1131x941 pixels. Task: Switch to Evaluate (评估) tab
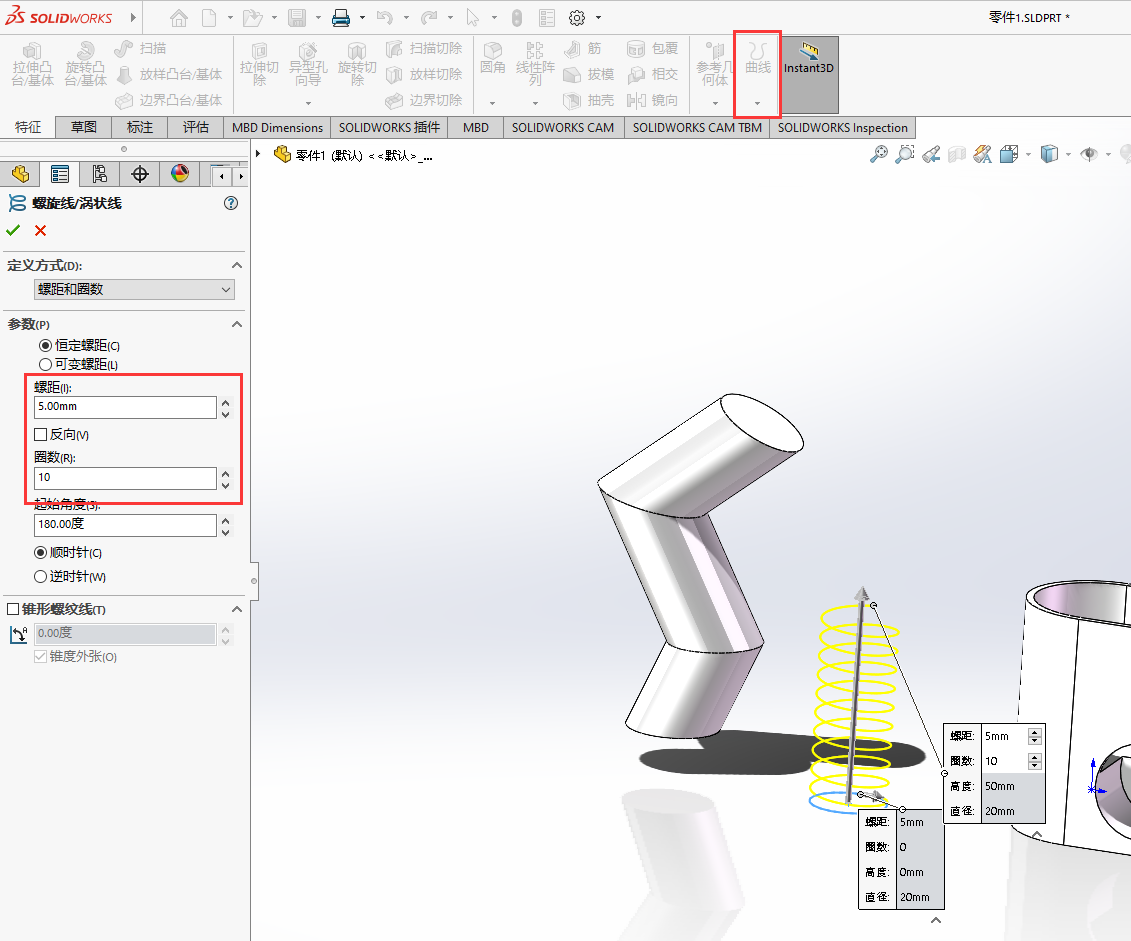[195, 127]
